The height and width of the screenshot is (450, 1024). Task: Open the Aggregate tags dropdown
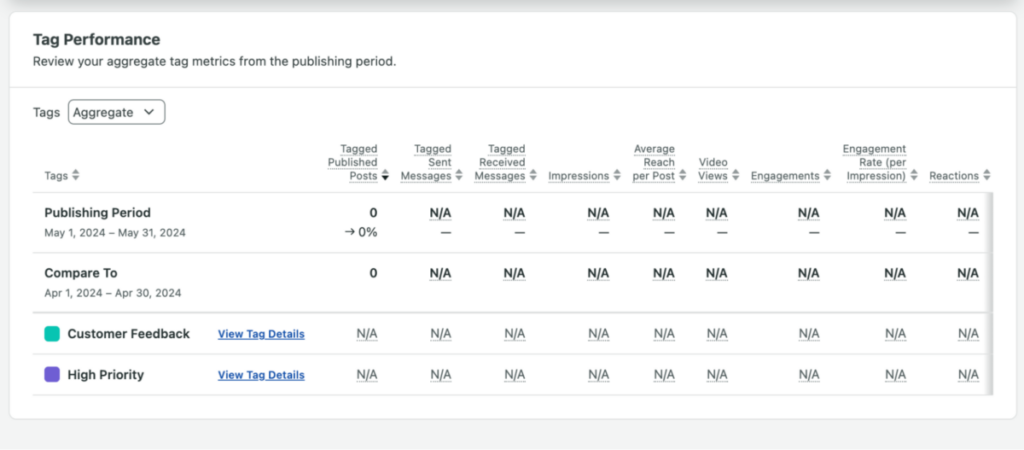click(x=117, y=112)
